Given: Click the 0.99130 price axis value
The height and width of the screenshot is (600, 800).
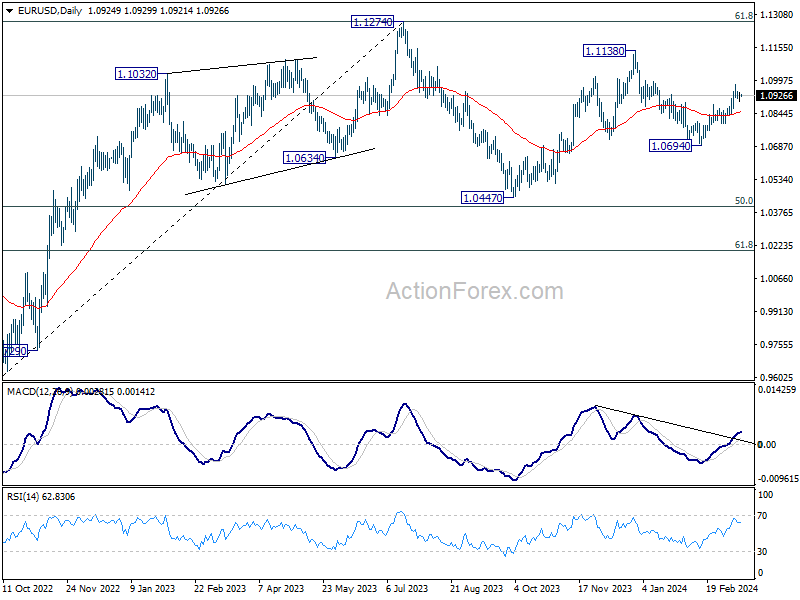Looking at the screenshot, I should (x=777, y=312).
